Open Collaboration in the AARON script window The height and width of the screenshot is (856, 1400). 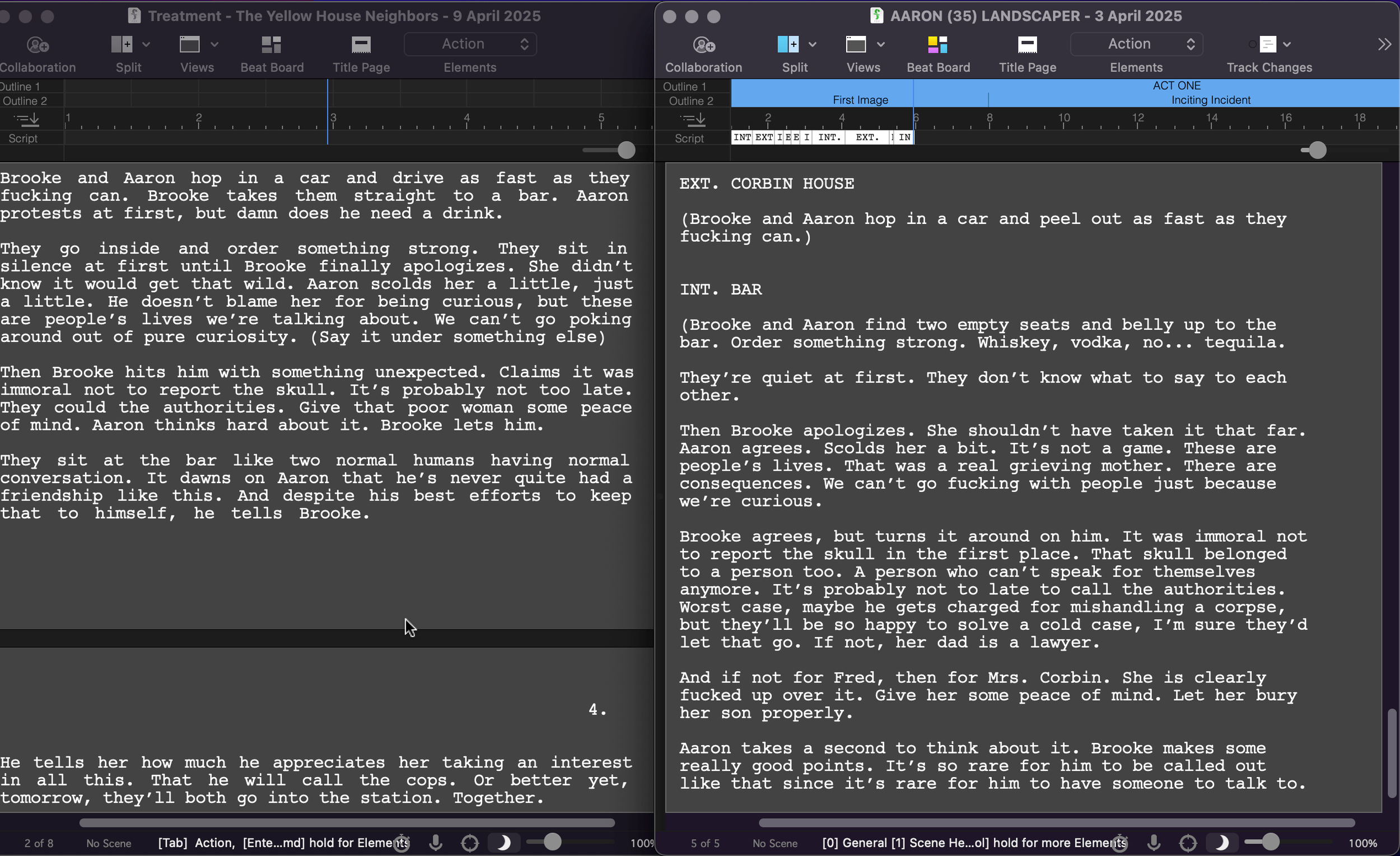[703, 45]
